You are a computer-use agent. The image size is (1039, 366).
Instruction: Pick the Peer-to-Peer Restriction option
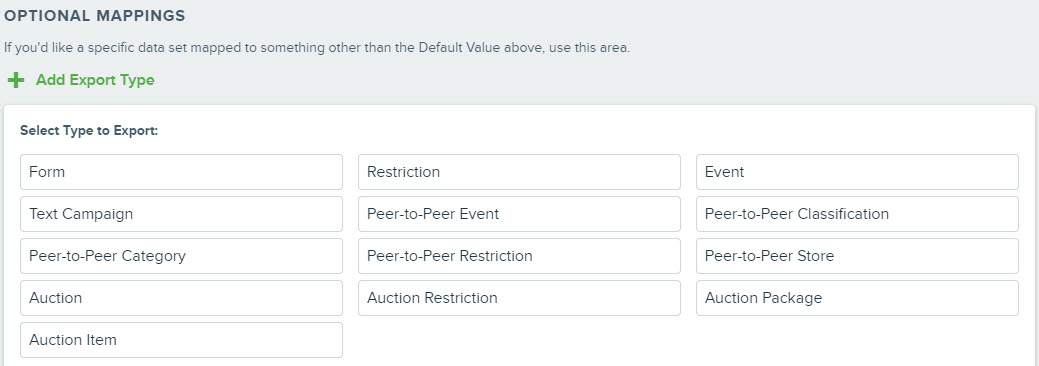(520, 256)
